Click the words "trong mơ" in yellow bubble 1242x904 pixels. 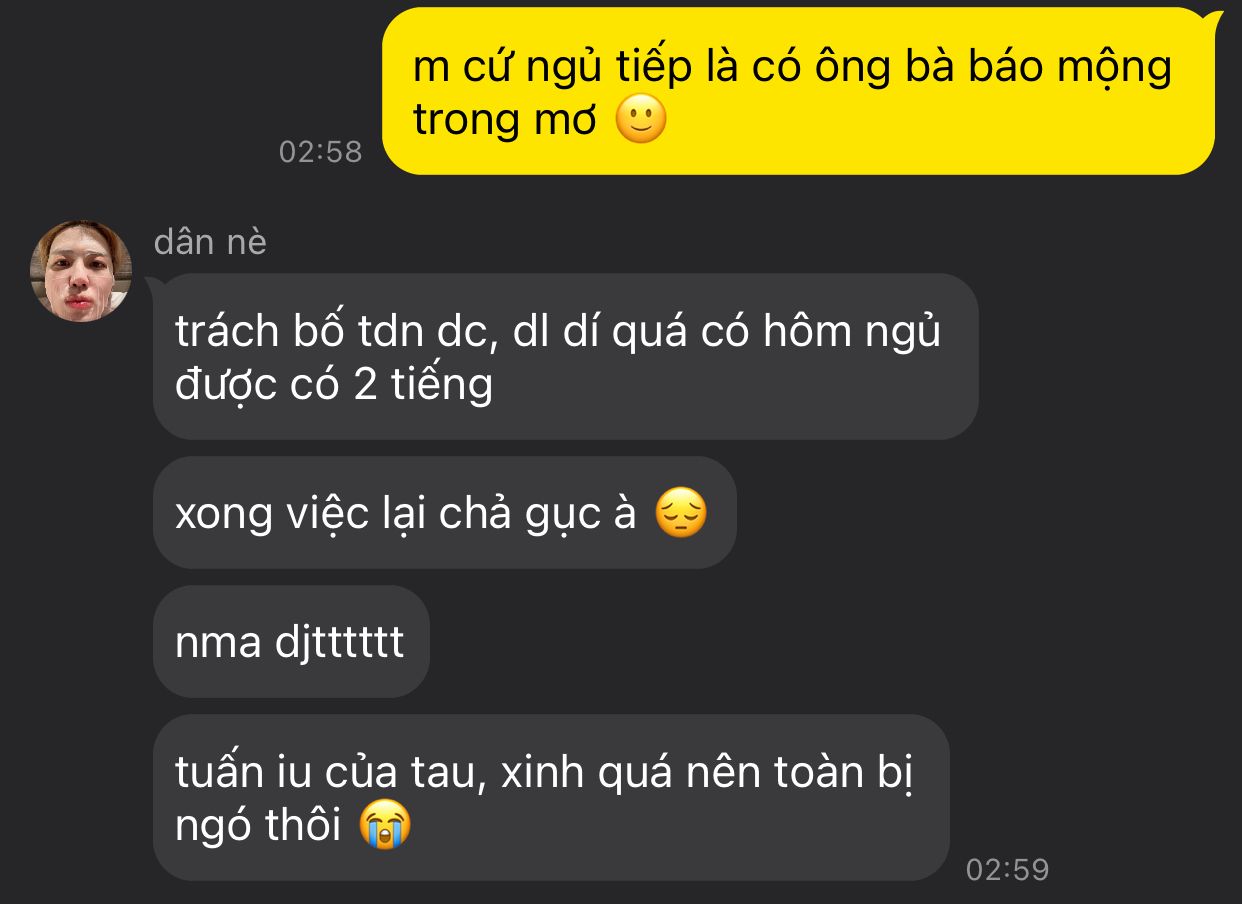505,122
